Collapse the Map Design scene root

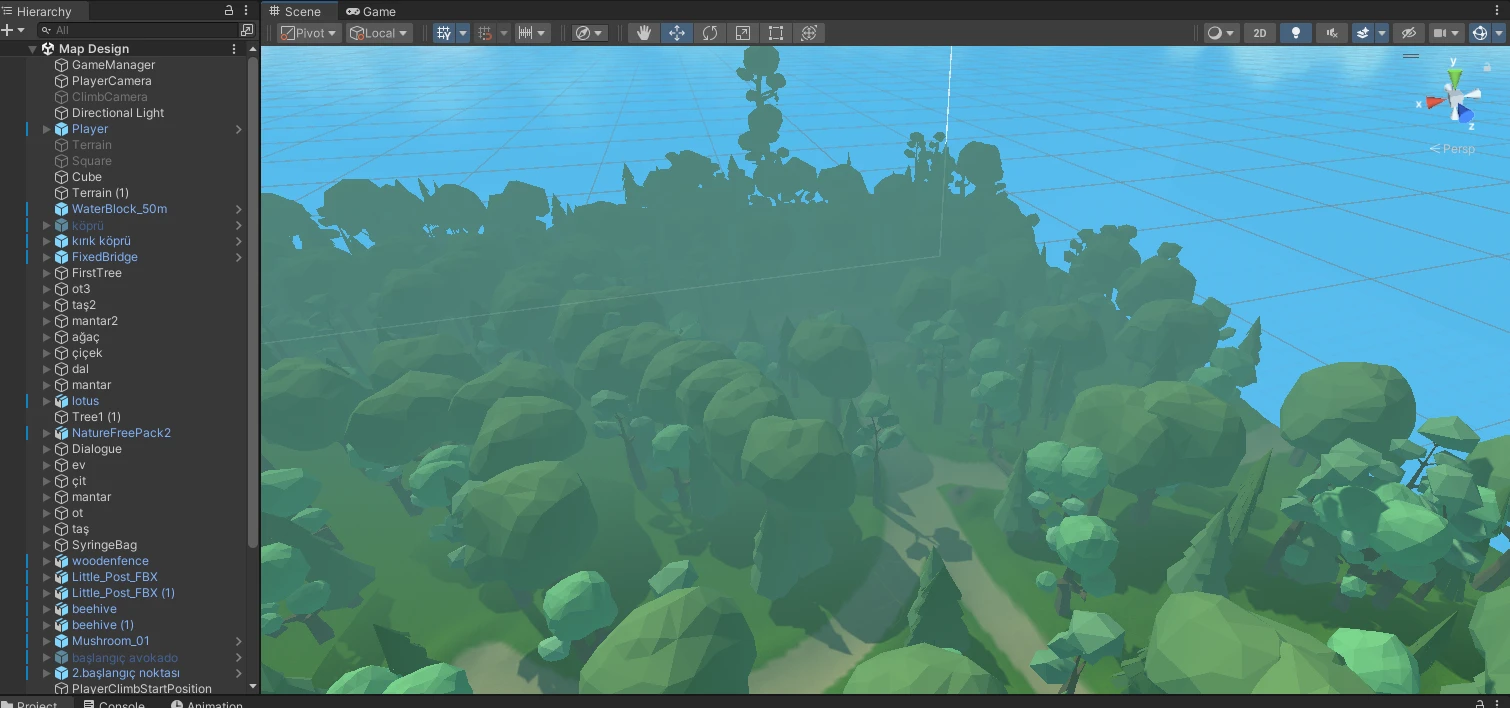coord(32,49)
